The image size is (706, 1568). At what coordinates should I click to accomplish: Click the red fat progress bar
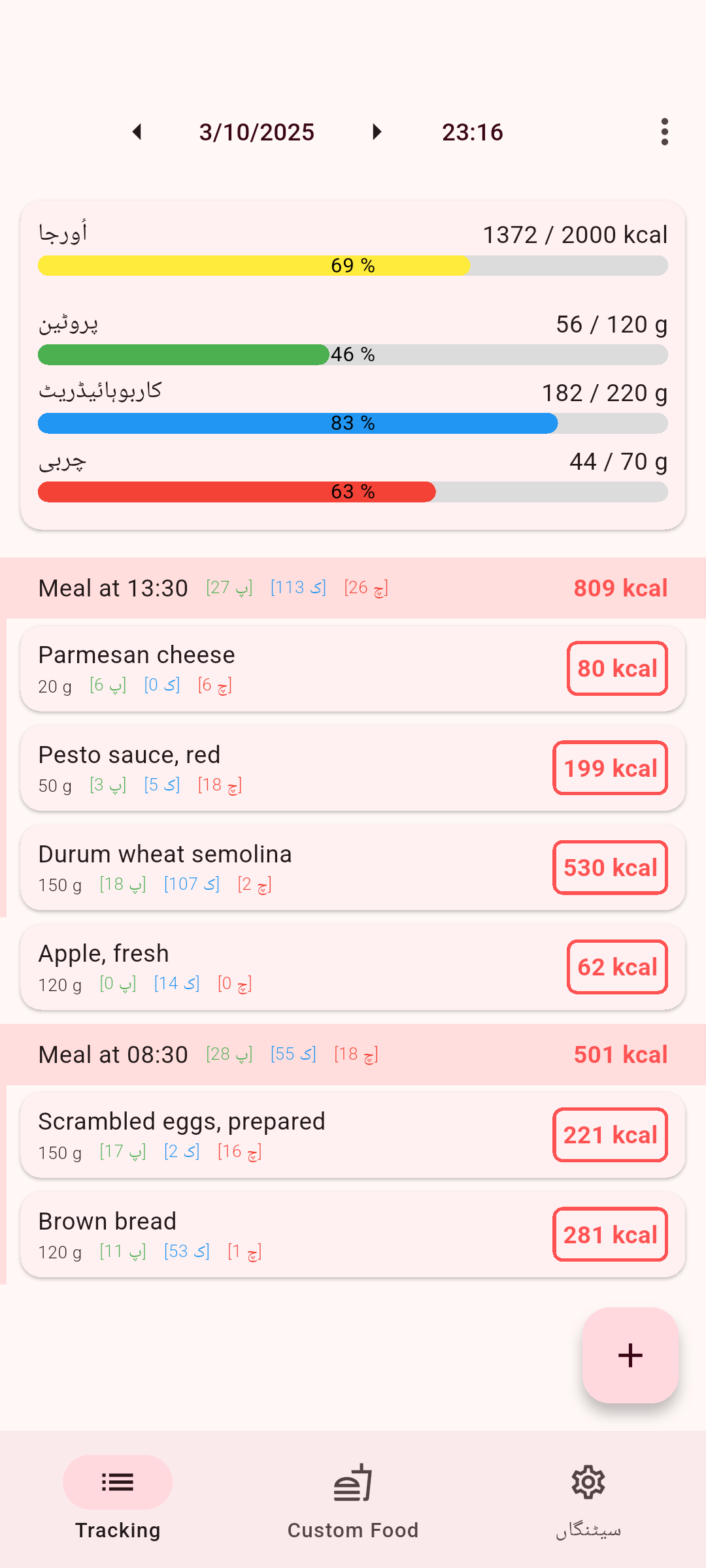[x=353, y=492]
